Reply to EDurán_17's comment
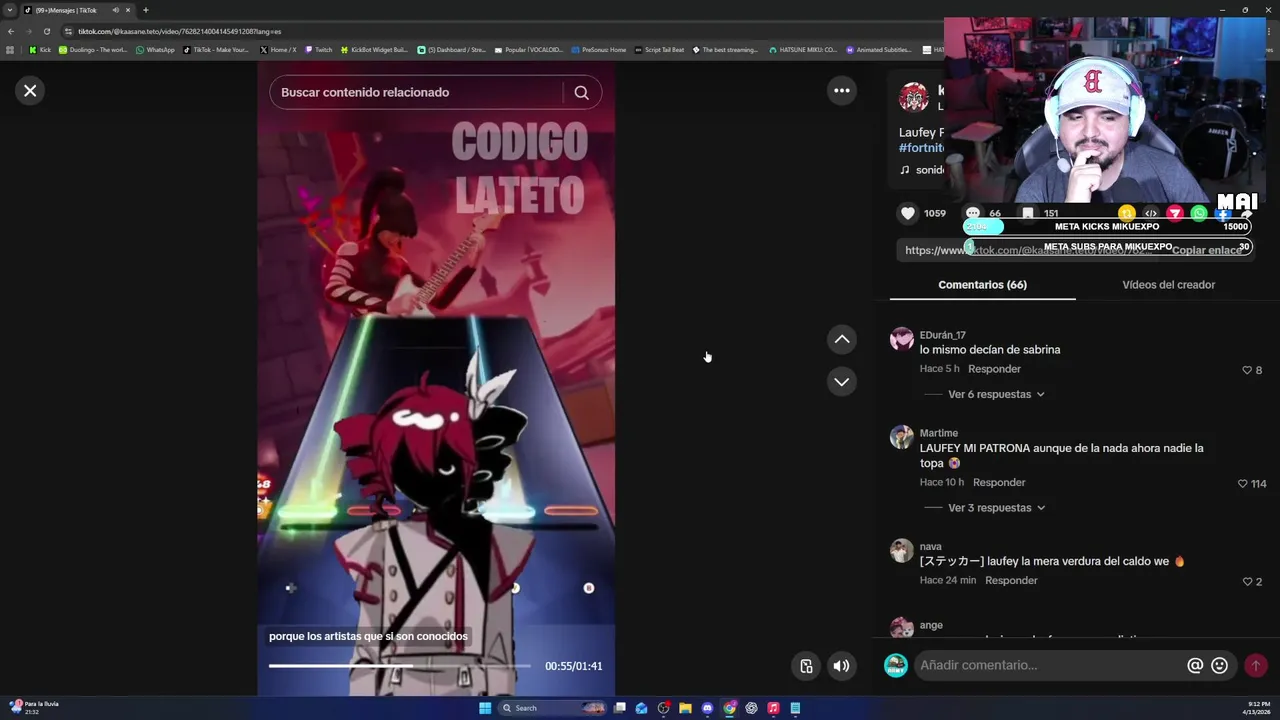1280x720 pixels. [994, 369]
